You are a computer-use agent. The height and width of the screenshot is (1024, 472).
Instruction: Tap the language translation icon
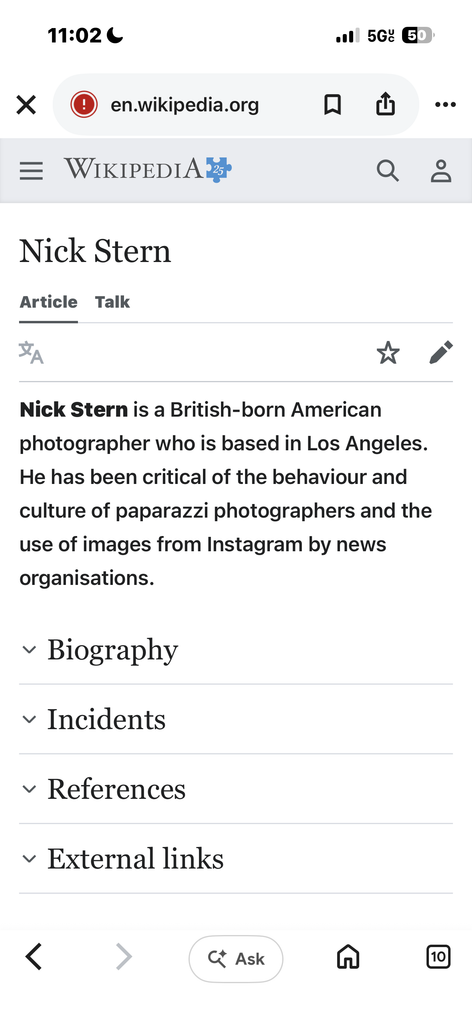click(31, 353)
